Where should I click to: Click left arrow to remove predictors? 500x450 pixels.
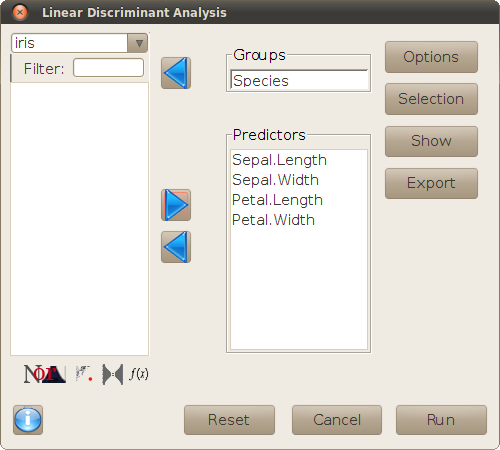coord(176,247)
